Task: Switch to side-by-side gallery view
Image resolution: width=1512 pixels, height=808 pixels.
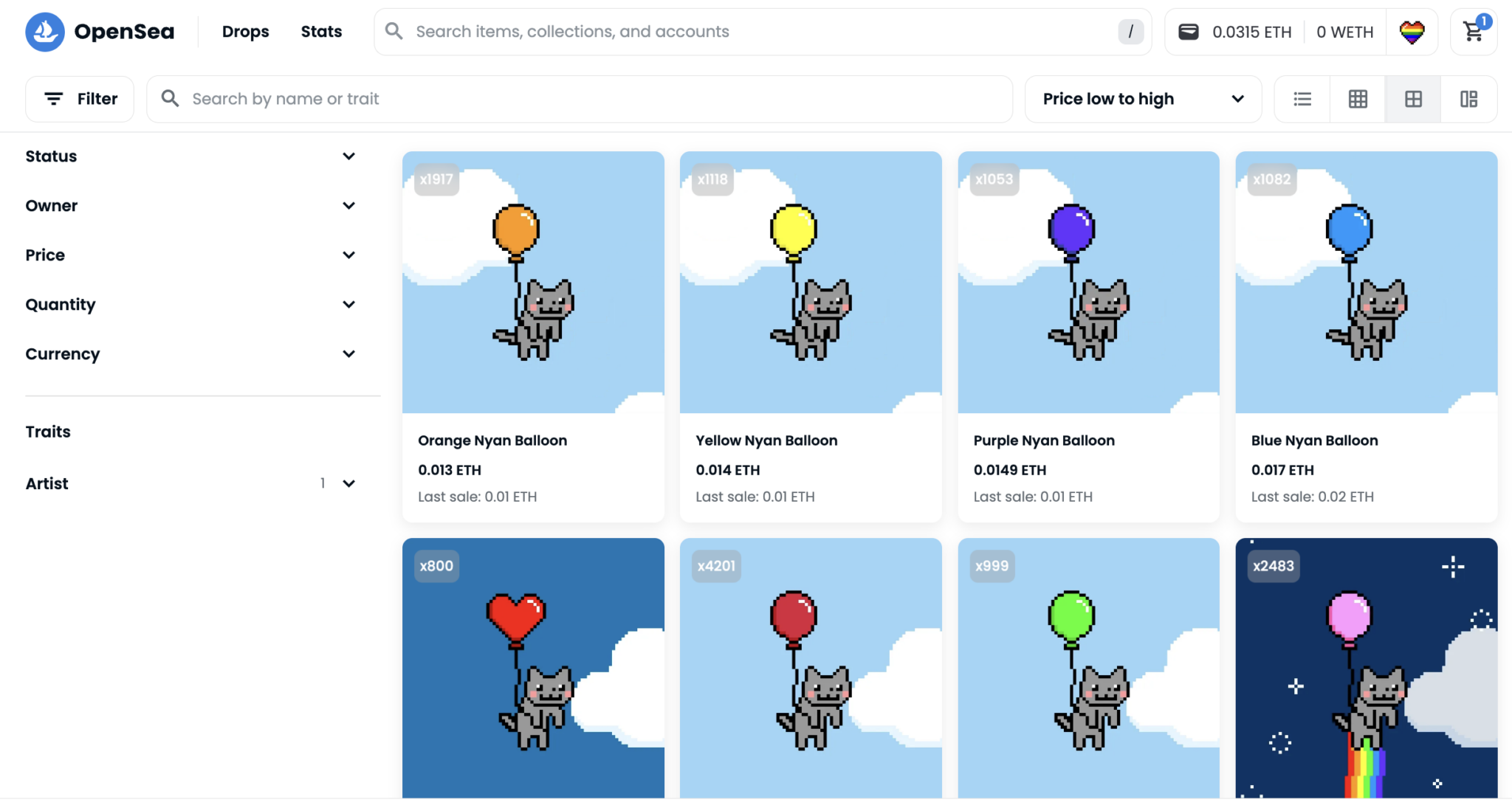Action: point(1468,98)
